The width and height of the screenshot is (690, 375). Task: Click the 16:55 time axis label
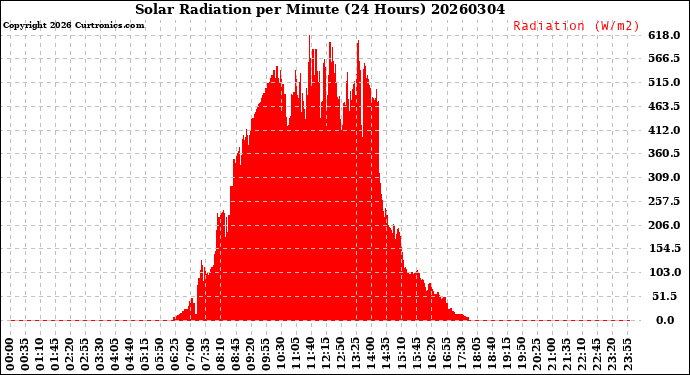pyautogui.click(x=446, y=355)
